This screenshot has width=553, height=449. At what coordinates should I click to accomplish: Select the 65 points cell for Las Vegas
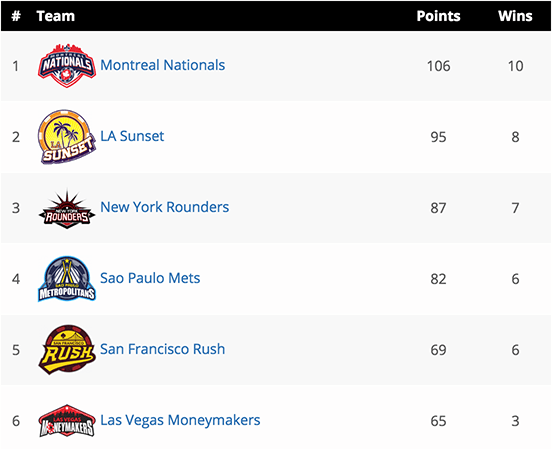(x=438, y=421)
